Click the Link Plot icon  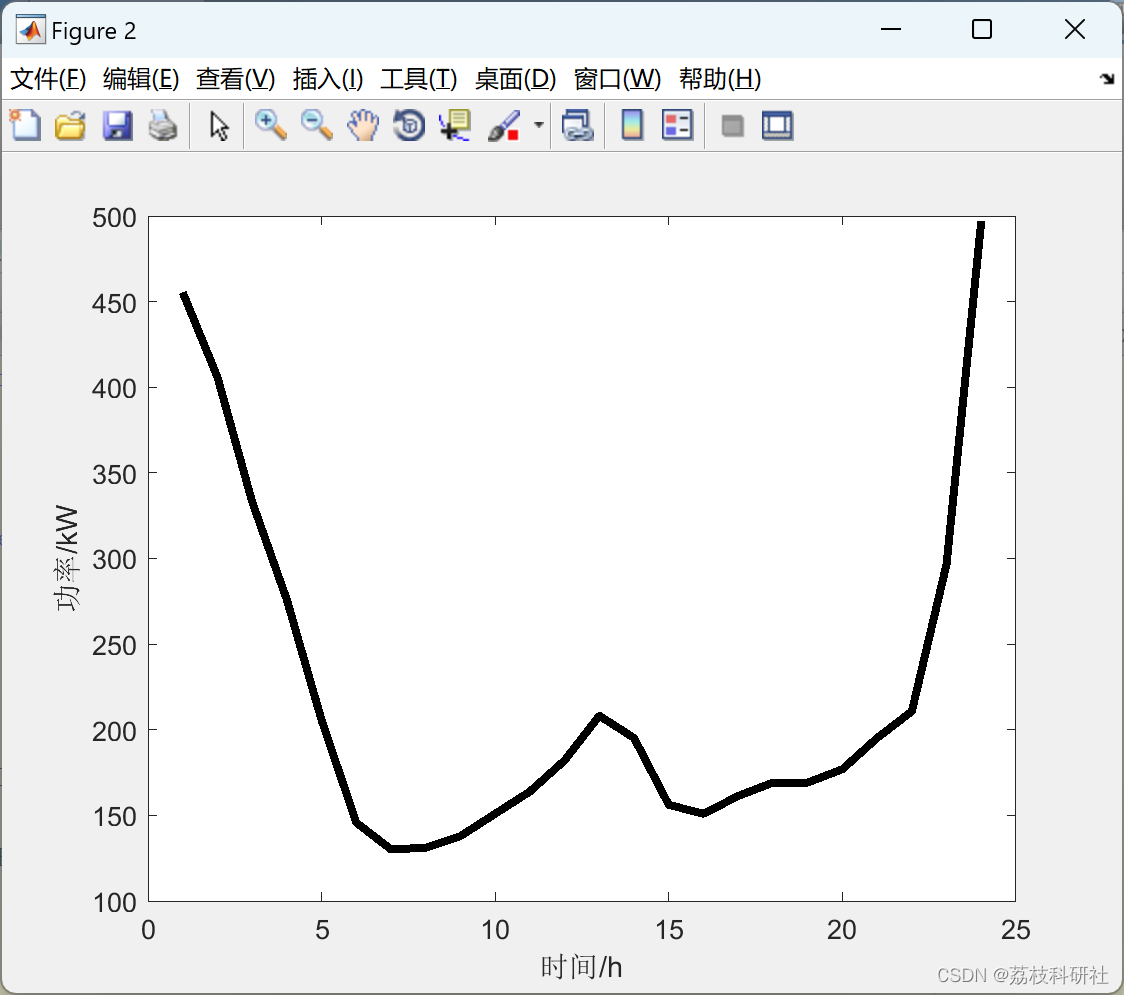[x=578, y=125]
